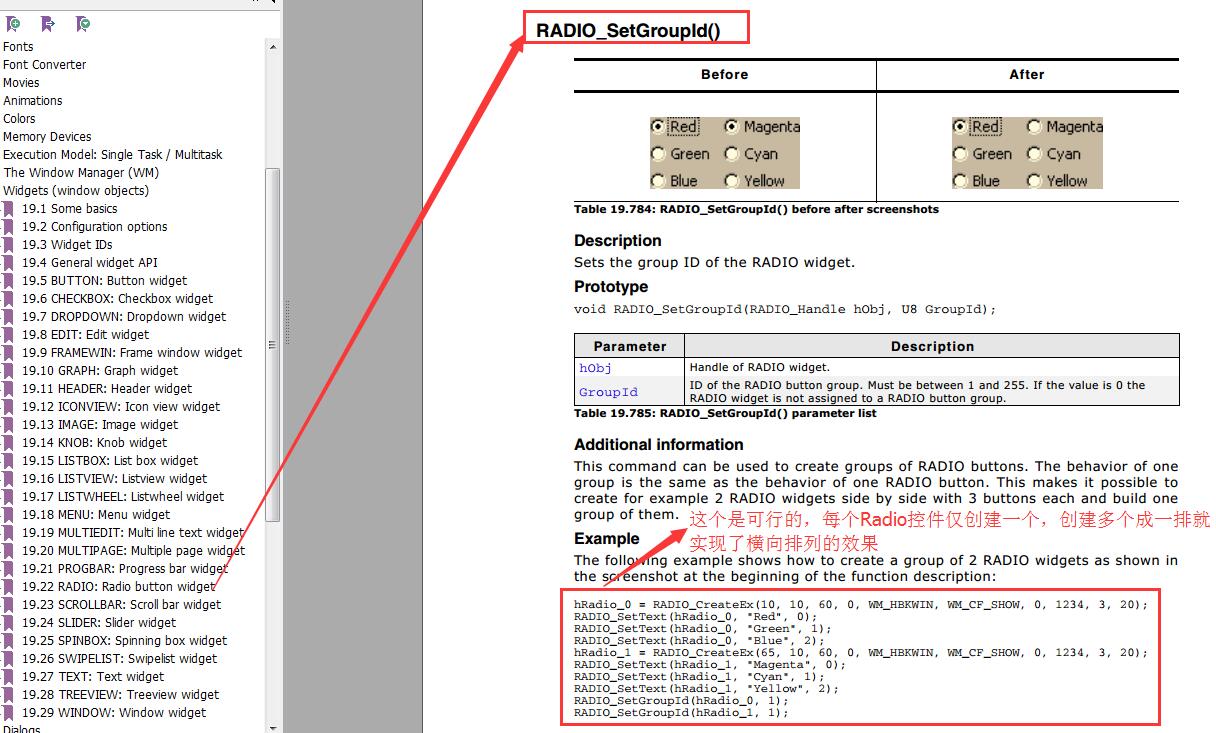The height and width of the screenshot is (733, 1216).
Task: Open 19.15 LISTBOX: List box widget bookmark
Action: 110,461
